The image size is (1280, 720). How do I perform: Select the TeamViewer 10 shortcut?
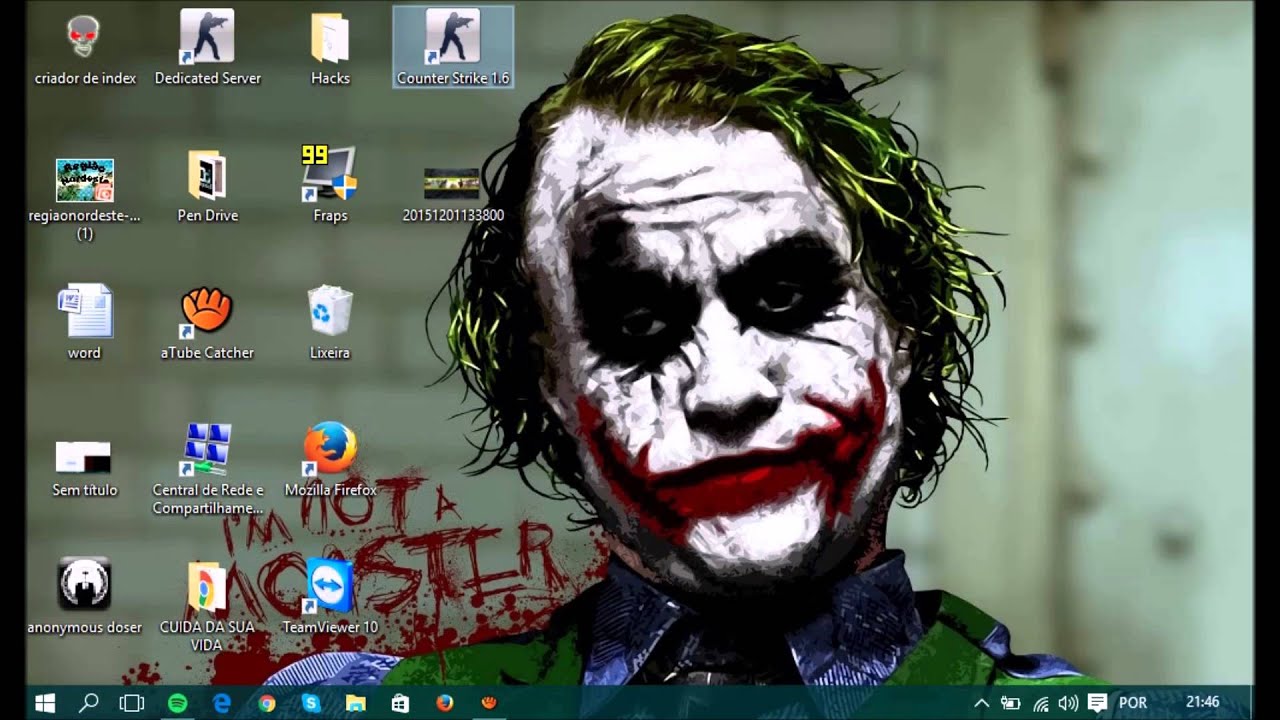(x=330, y=597)
